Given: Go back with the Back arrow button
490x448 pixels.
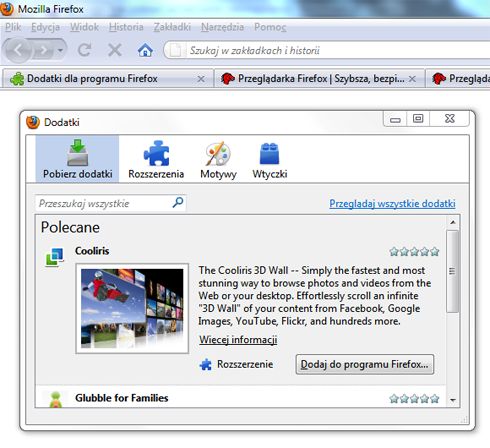Looking at the screenshot, I should [18, 50].
